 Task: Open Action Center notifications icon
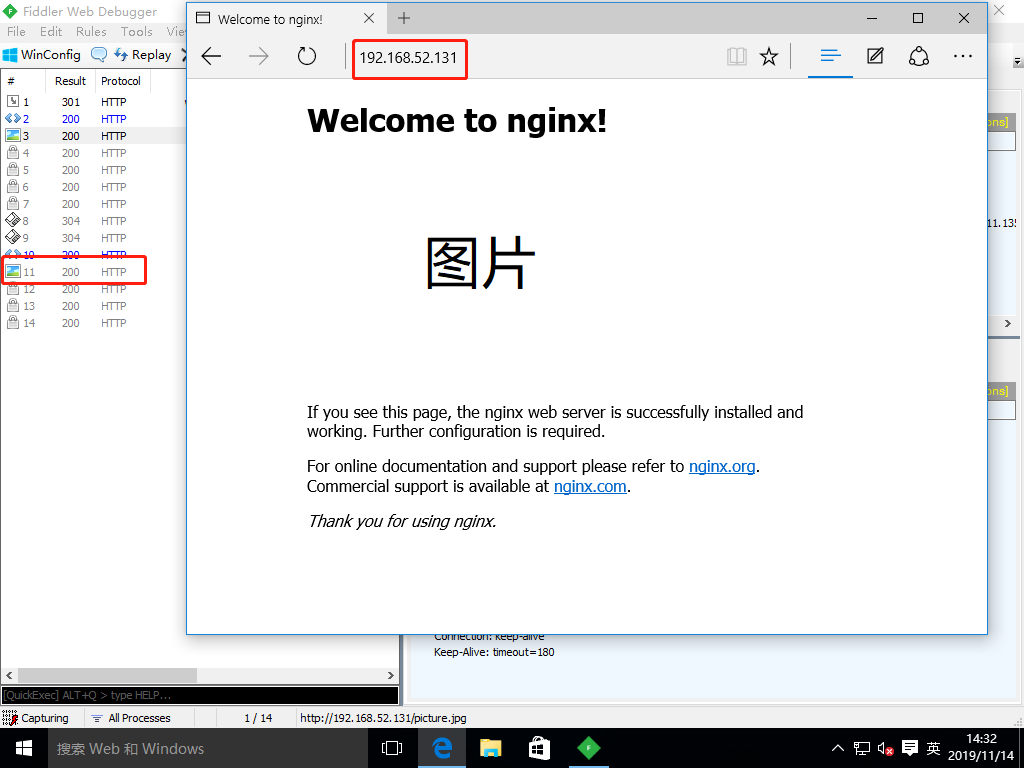click(910, 748)
